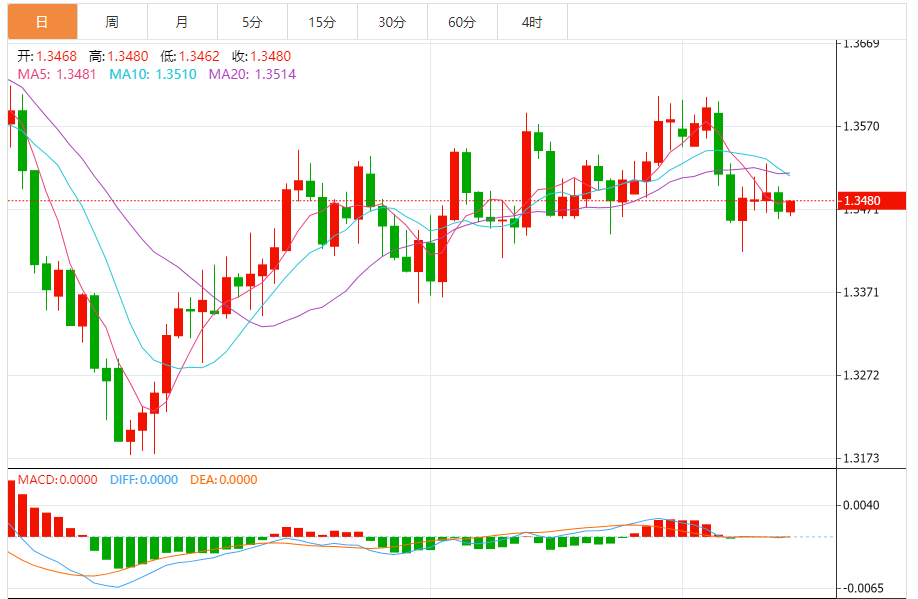Click the 0.0040 MACD axis label
The image size is (918, 599).
(x=861, y=505)
